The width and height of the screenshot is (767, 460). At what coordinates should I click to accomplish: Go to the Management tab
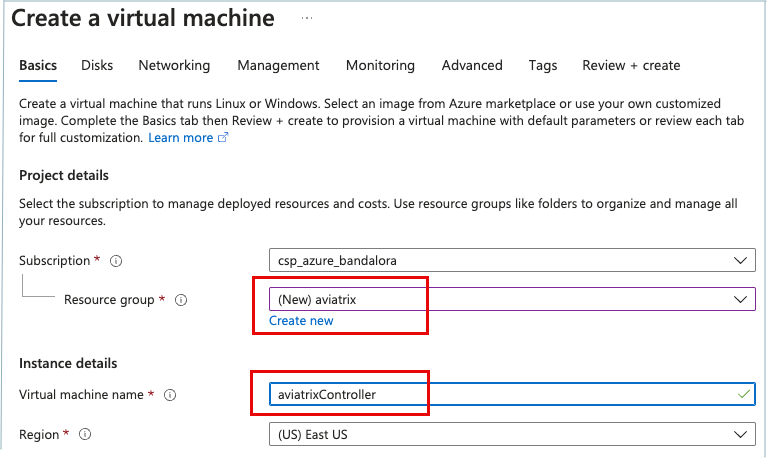(x=278, y=66)
